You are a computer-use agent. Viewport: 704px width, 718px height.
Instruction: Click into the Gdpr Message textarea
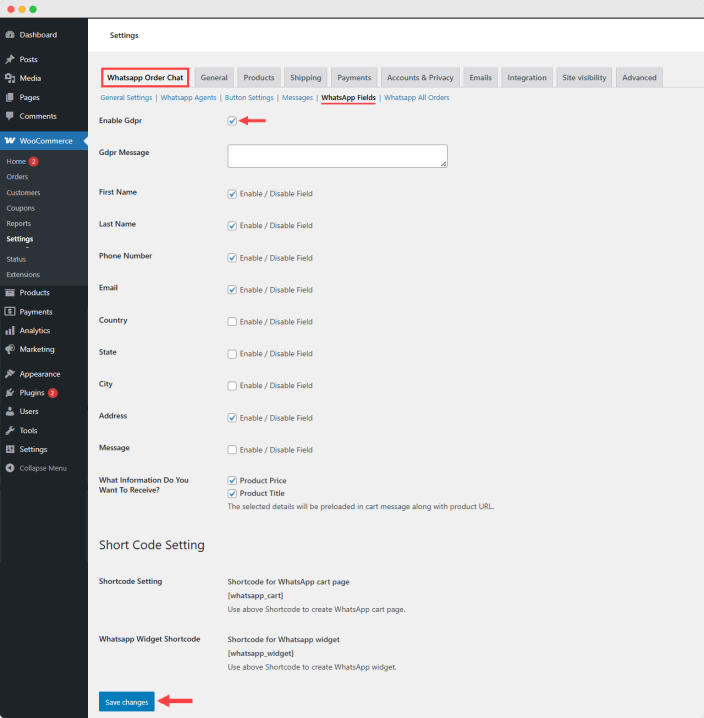(338, 156)
